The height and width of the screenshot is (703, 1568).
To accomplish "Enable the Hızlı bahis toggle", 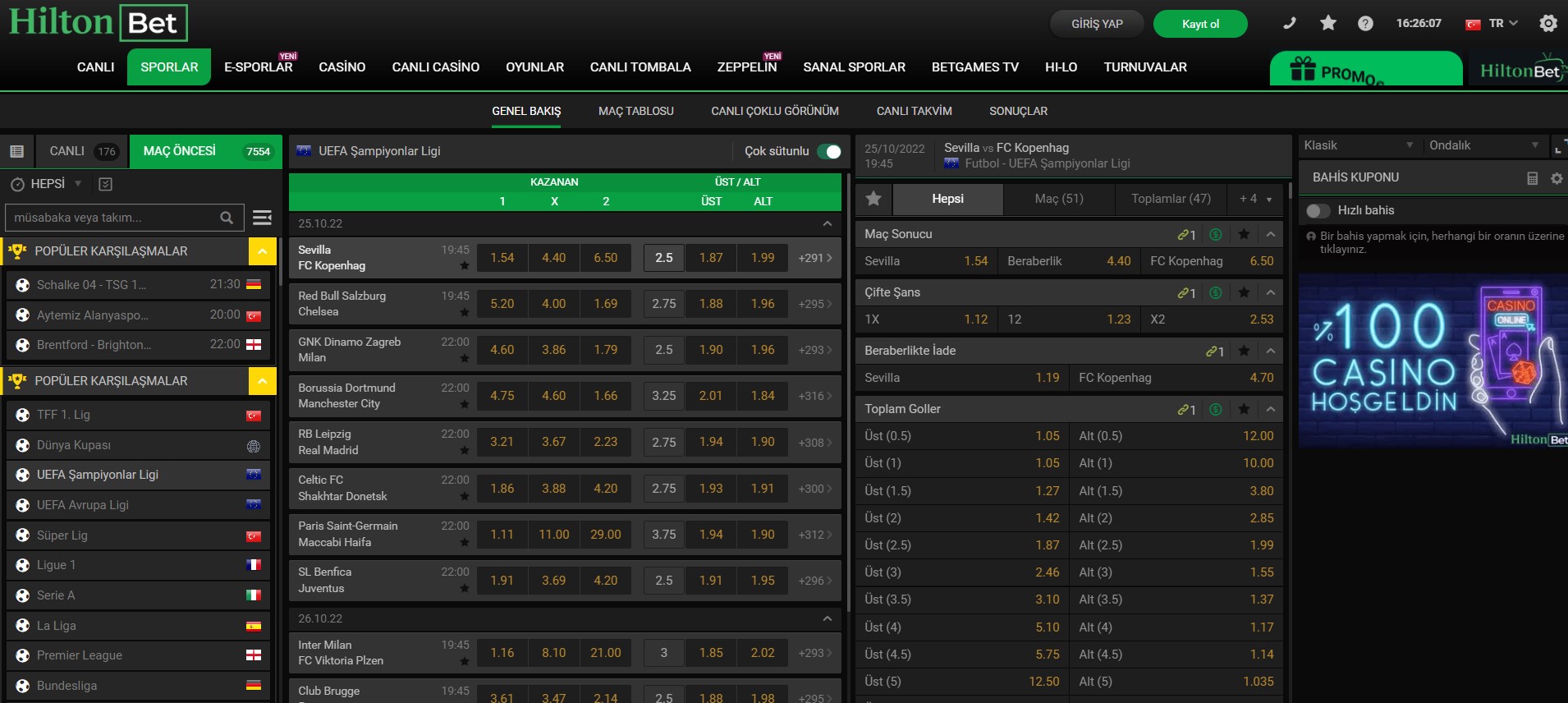I will click(1318, 211).
